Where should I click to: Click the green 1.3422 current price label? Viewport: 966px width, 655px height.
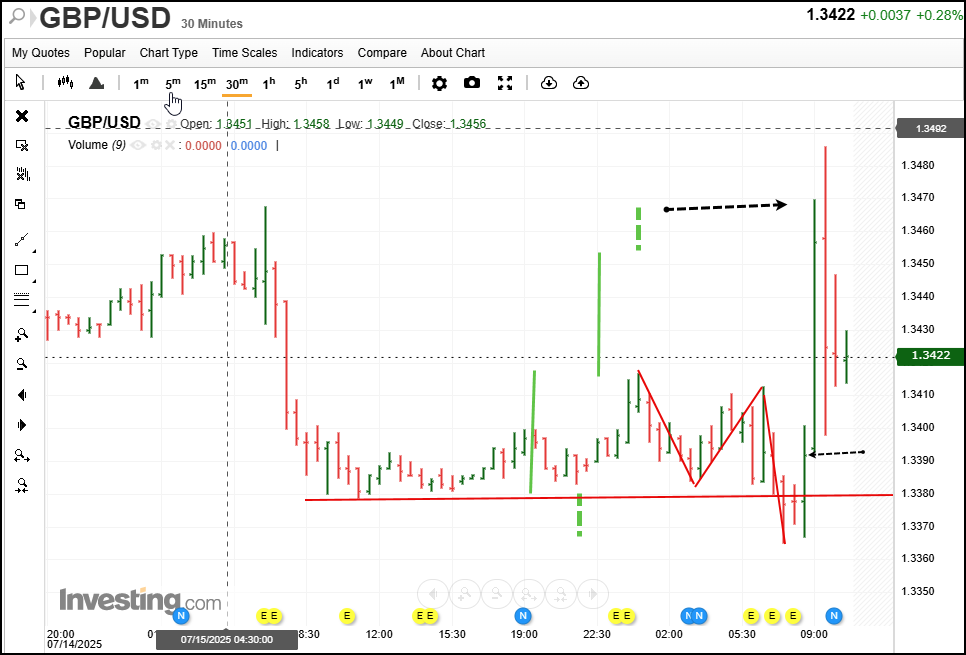click(x=930, y=356)
